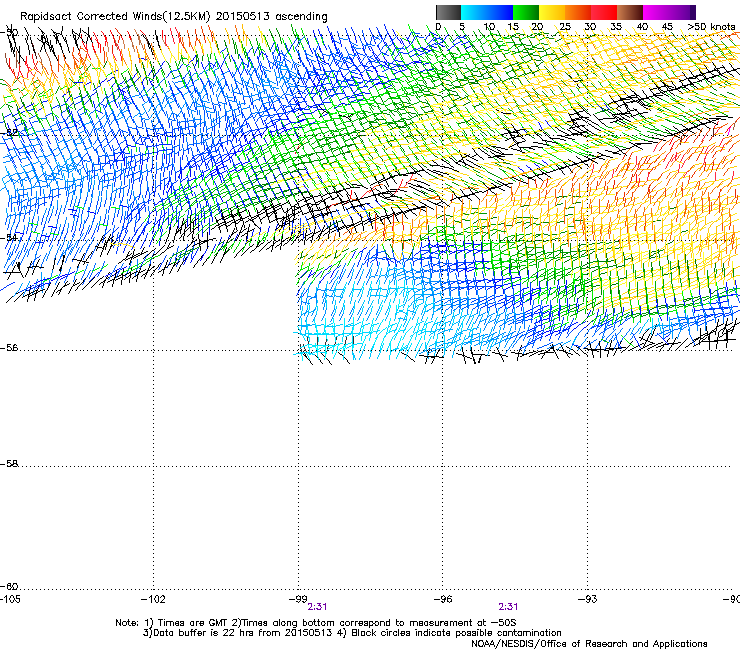740x650 pixels.
Task: Click the '-54' latitude axis label
Action: (x=9, y=237)
